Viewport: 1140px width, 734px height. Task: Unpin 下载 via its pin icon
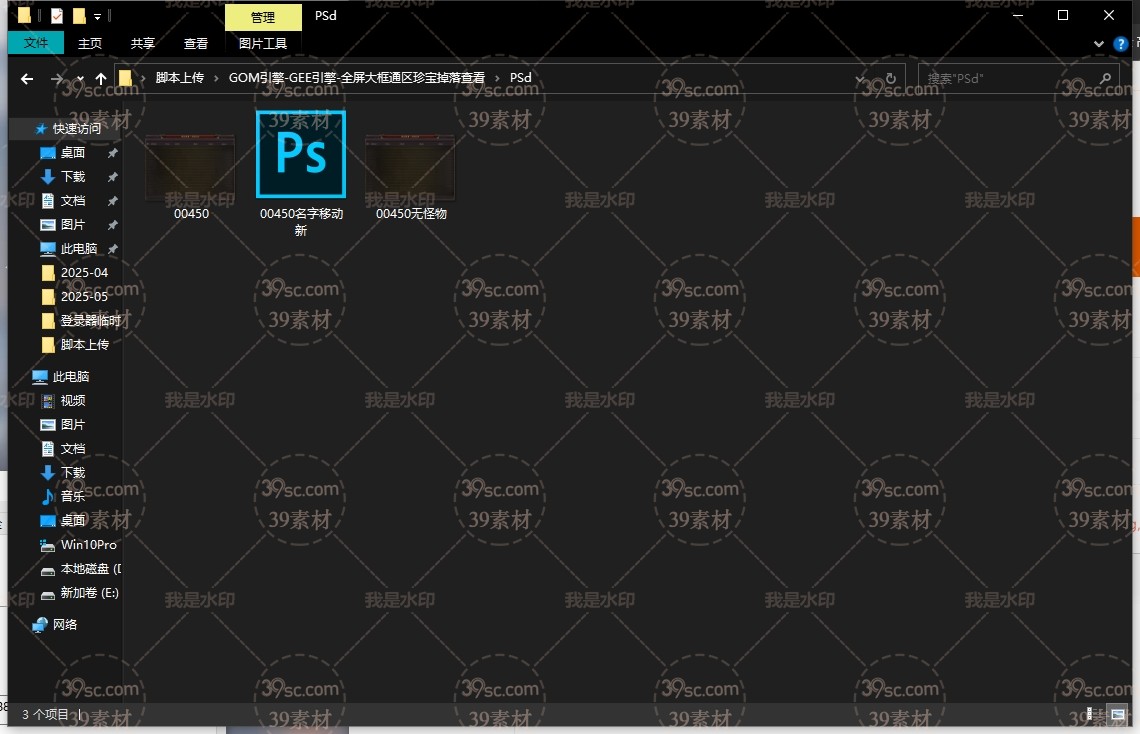click(113, 177)
